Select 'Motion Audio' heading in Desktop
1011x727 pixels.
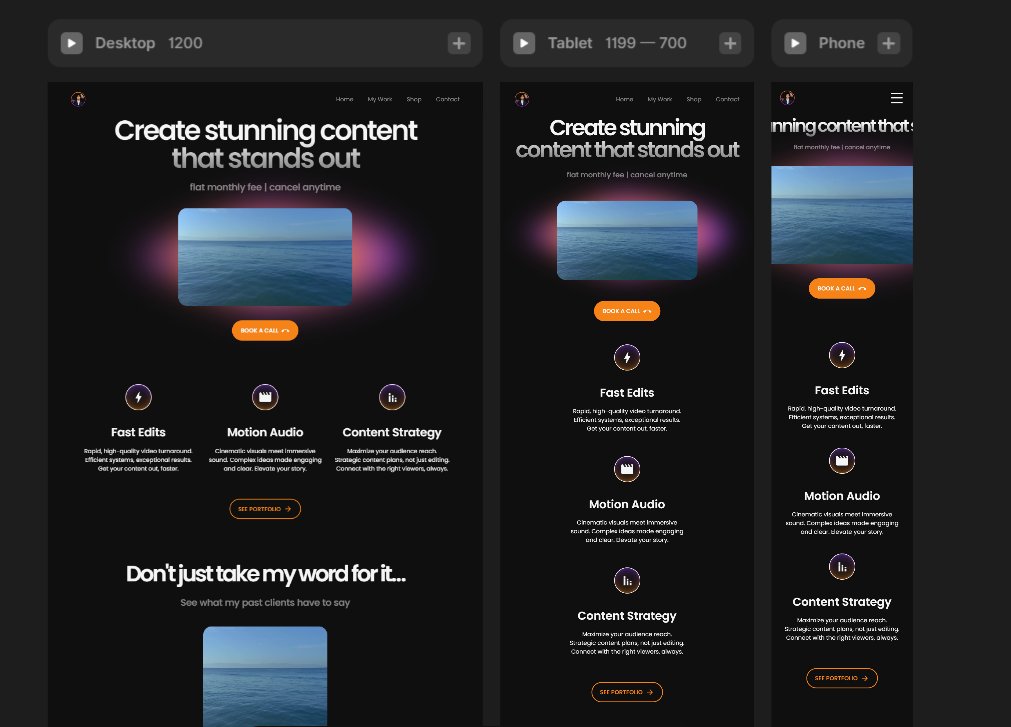pos(265,432)
